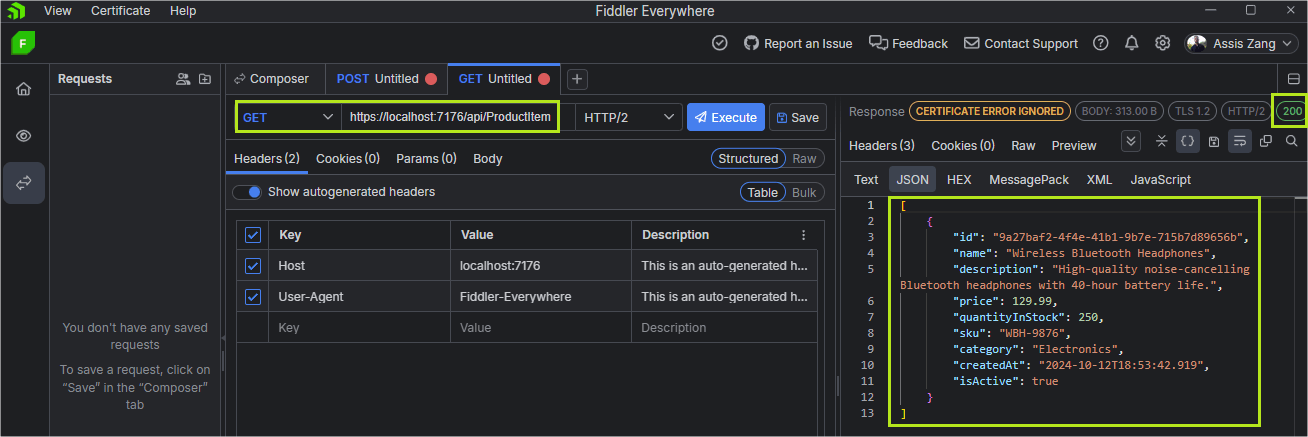The image size is (1308, 437).
Task: Toggle the layout panel icon at right
Action: (x=1294, y=79)
